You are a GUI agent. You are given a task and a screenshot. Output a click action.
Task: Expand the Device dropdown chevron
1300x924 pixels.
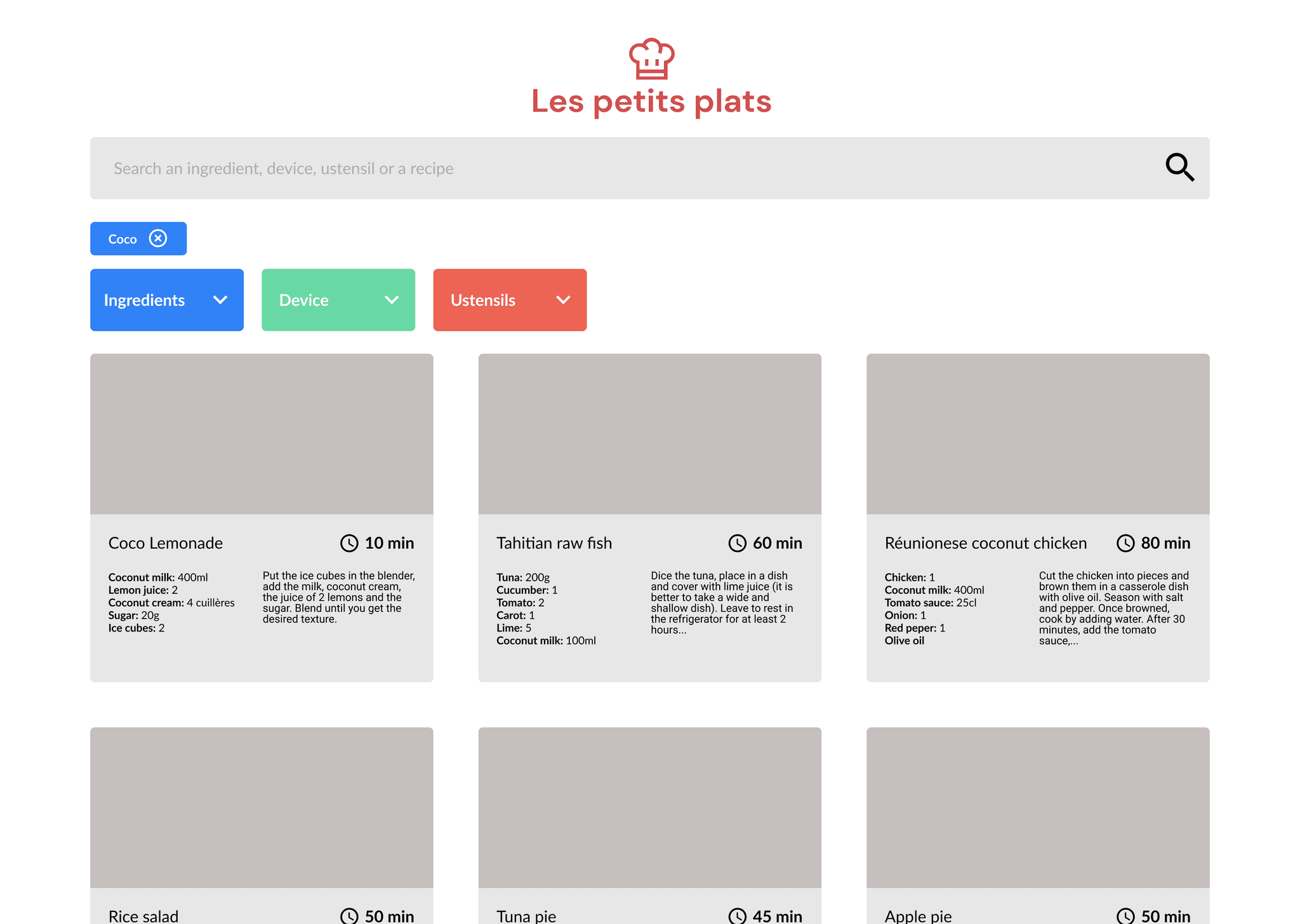coord(392,300)
